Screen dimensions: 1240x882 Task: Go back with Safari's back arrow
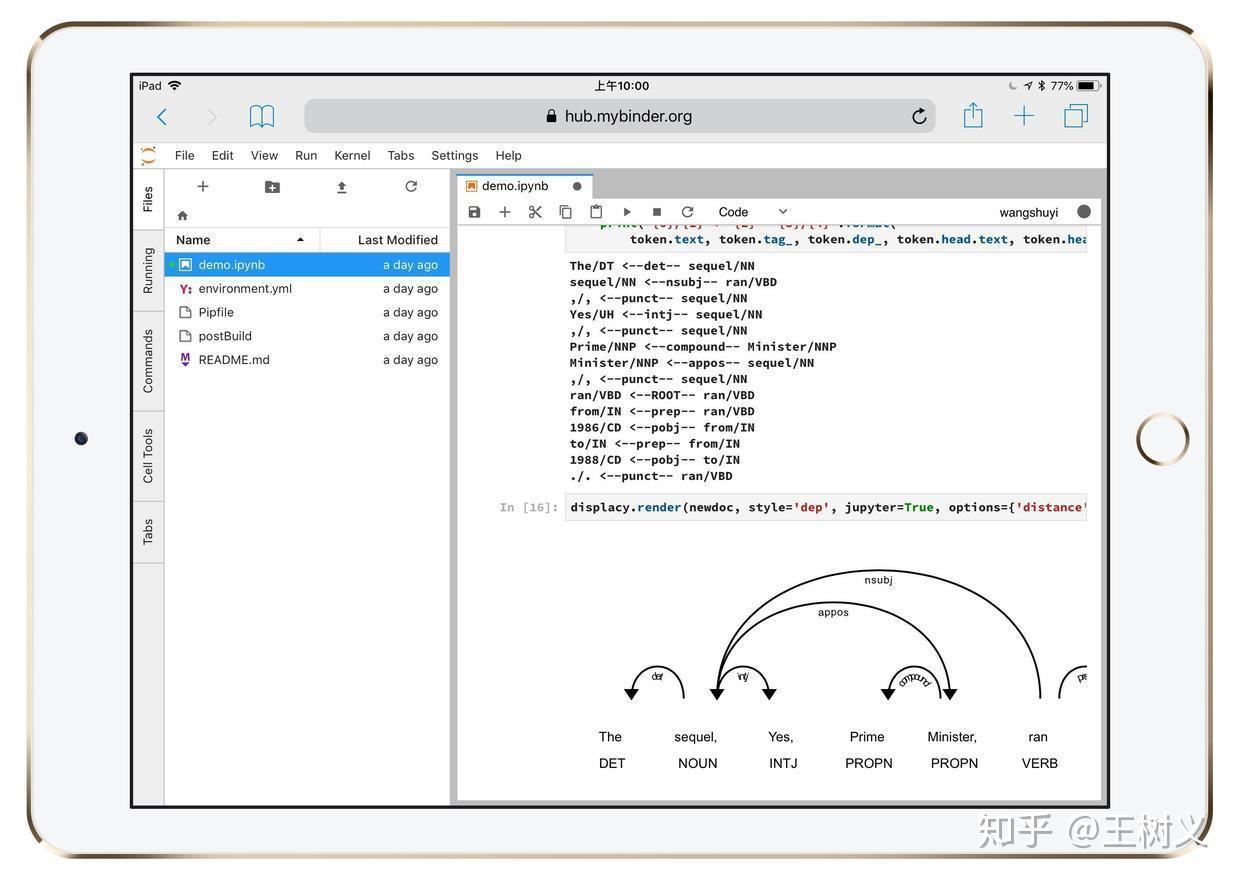click(x=162, y=117)
